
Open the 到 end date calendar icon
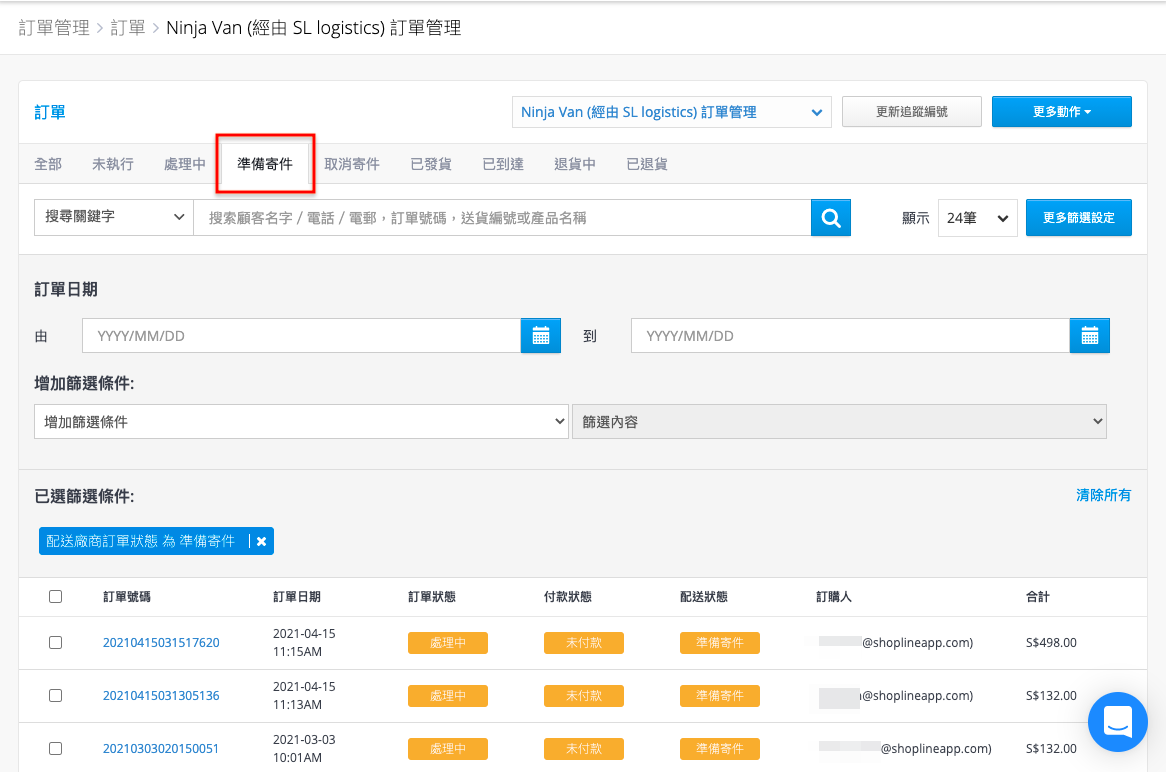coord(1089,335)
